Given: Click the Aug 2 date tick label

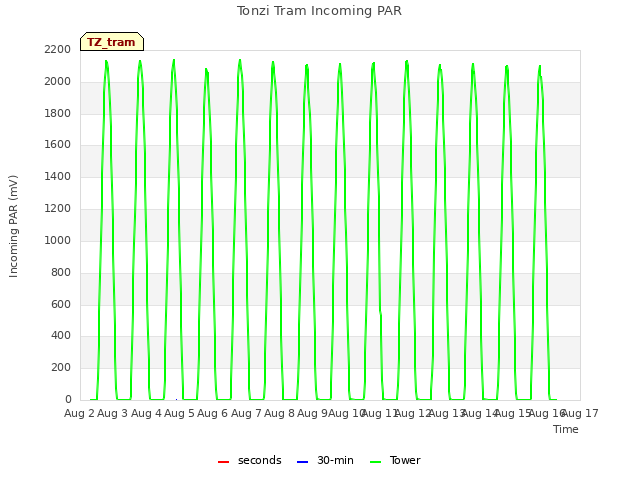Looking at the screenshot, I should coord(79,413).
